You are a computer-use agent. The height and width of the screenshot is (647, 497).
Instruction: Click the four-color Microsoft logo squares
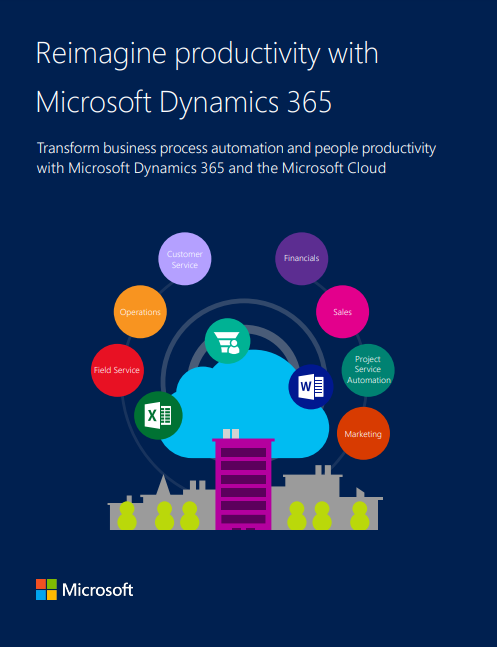[46, 589]
